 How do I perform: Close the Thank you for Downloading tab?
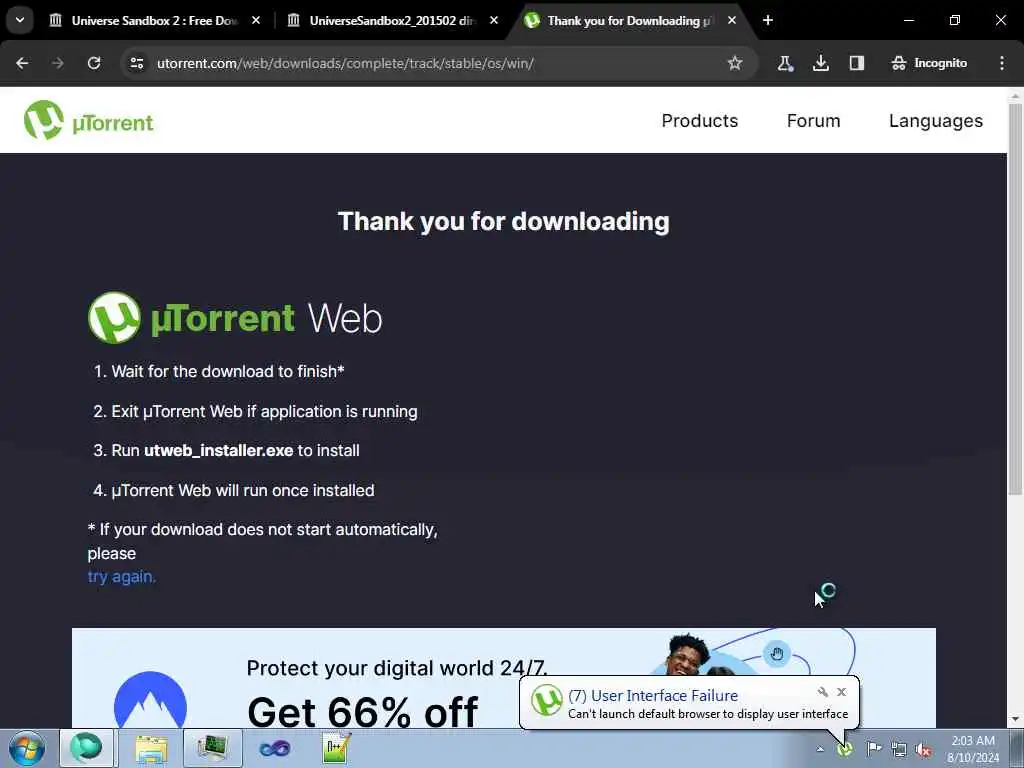[x=731, y=20]
